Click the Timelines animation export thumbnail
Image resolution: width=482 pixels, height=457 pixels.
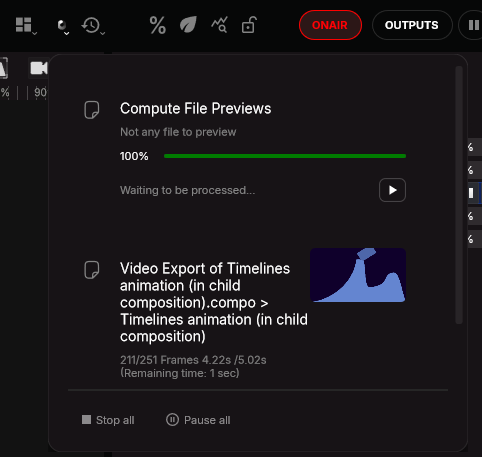(358, 275)
